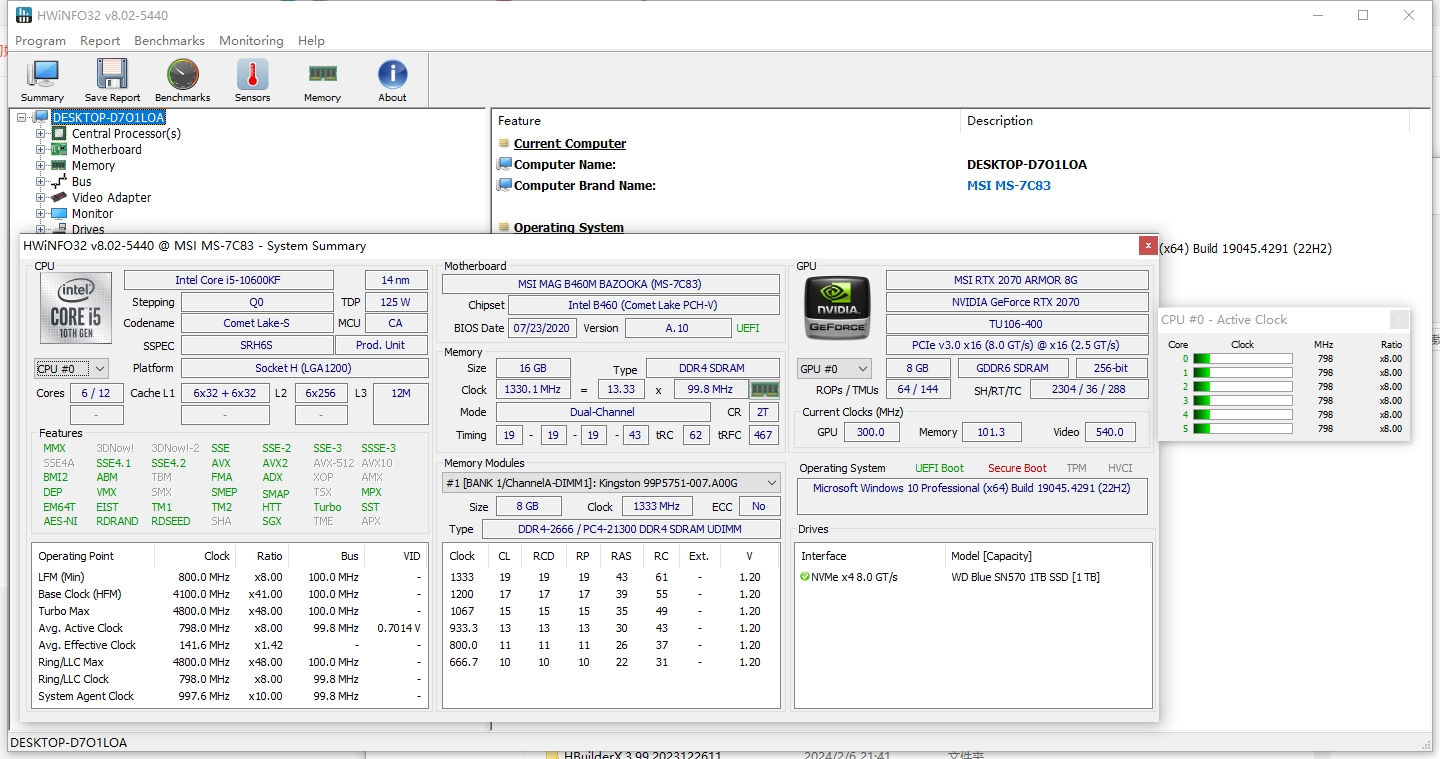Image resolution: width=1440 pixels, height=759 pixels.
Task: Click the HWiNFO32 title bar app icon
Action: (23, 15)
